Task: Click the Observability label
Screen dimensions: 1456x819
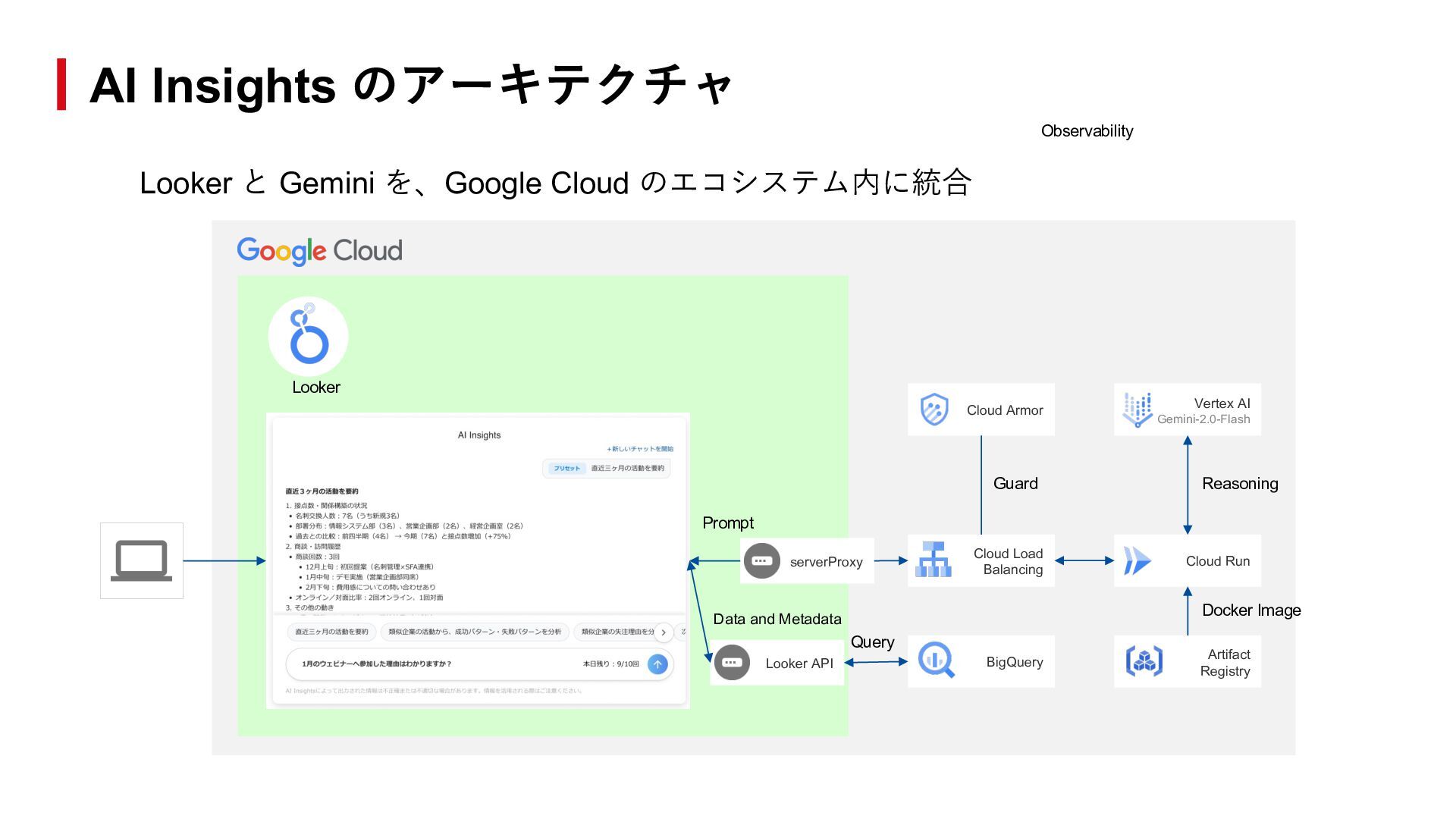Action: click(x=1087, y=131)
